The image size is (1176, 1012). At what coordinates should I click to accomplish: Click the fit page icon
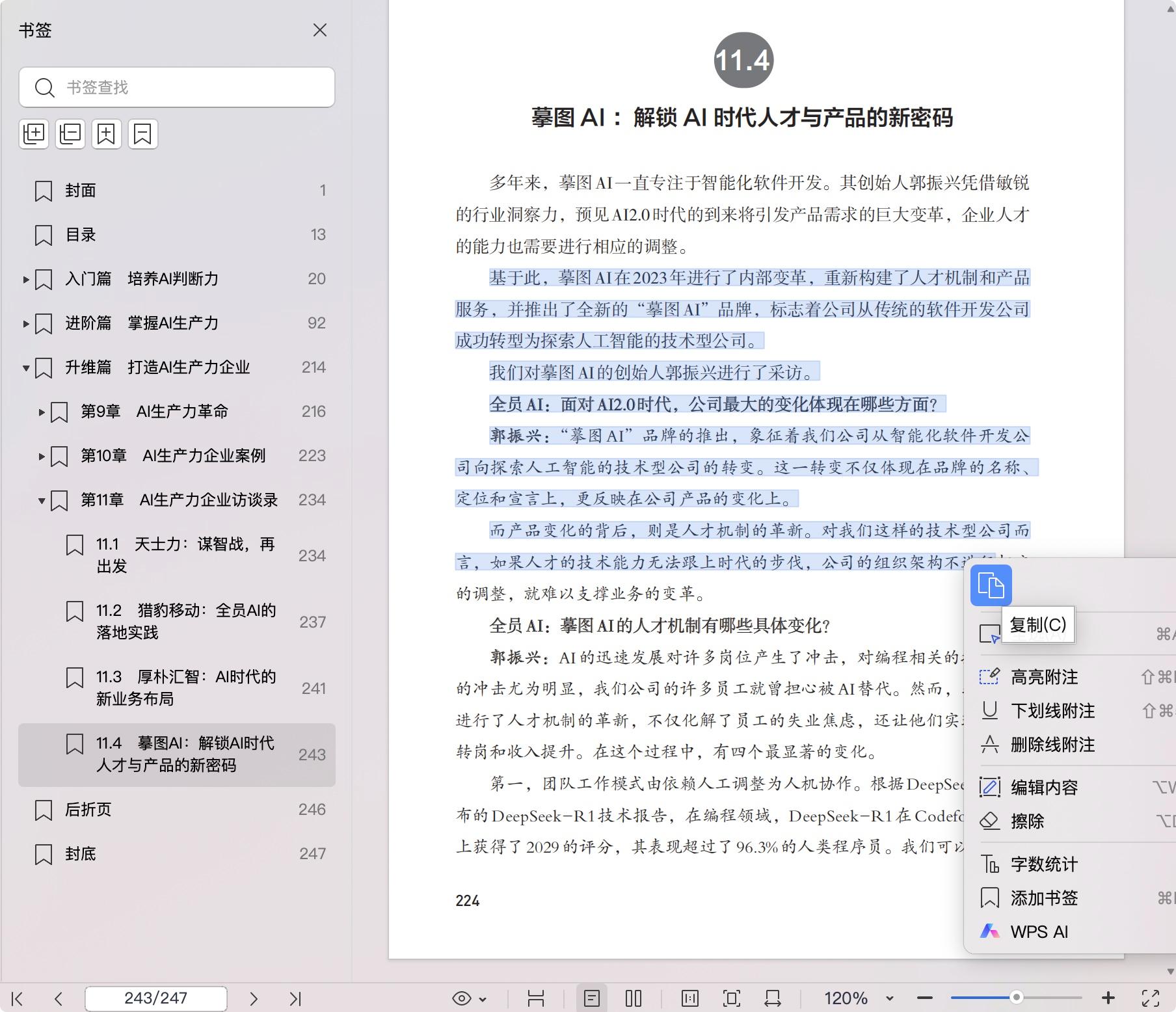pos(732,998)
